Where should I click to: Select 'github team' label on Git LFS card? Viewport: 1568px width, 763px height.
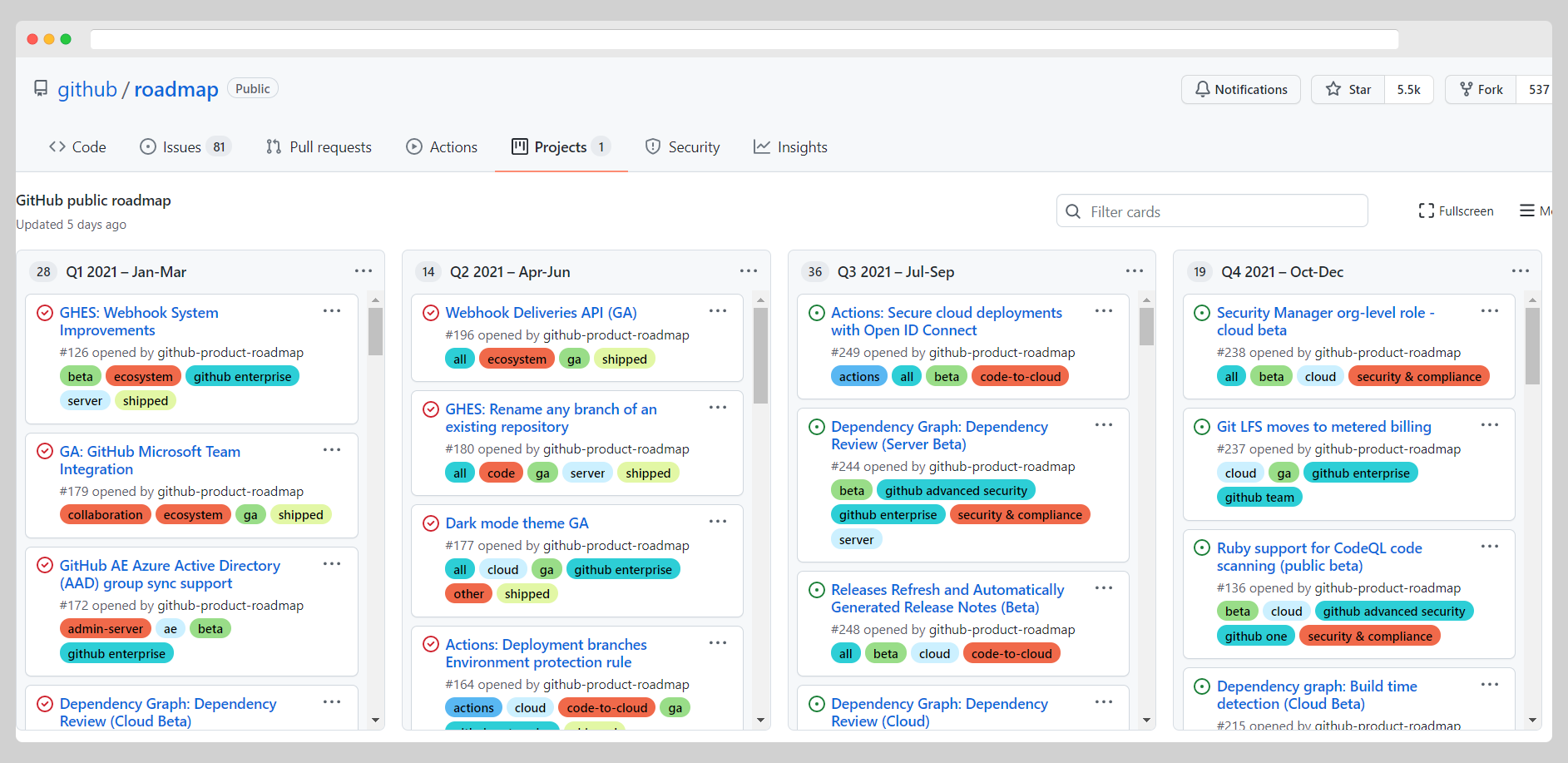[x=1259, y=498]
